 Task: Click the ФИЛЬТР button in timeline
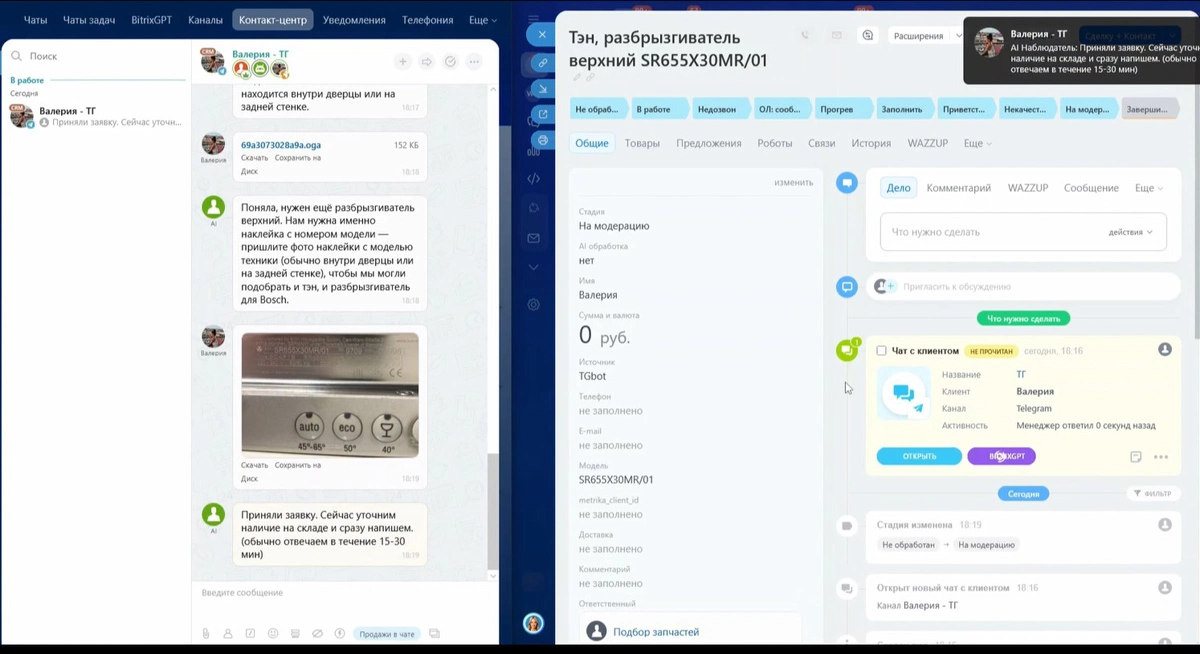(x=1152, y=493)
